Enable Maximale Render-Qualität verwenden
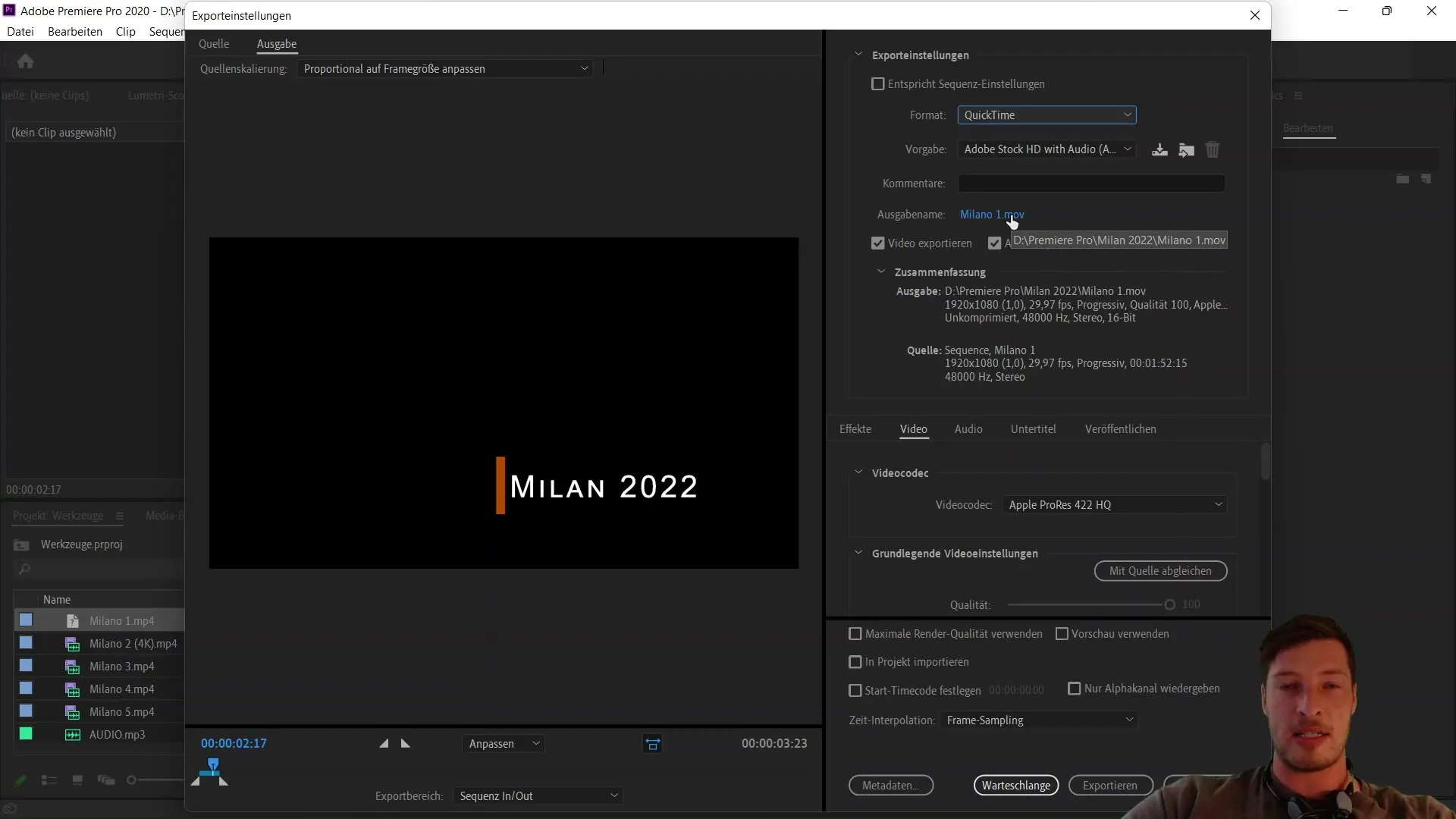Image resolution: width=1456 pixels, height=819 pixels. pyautogui.click(x=855, y=634)
